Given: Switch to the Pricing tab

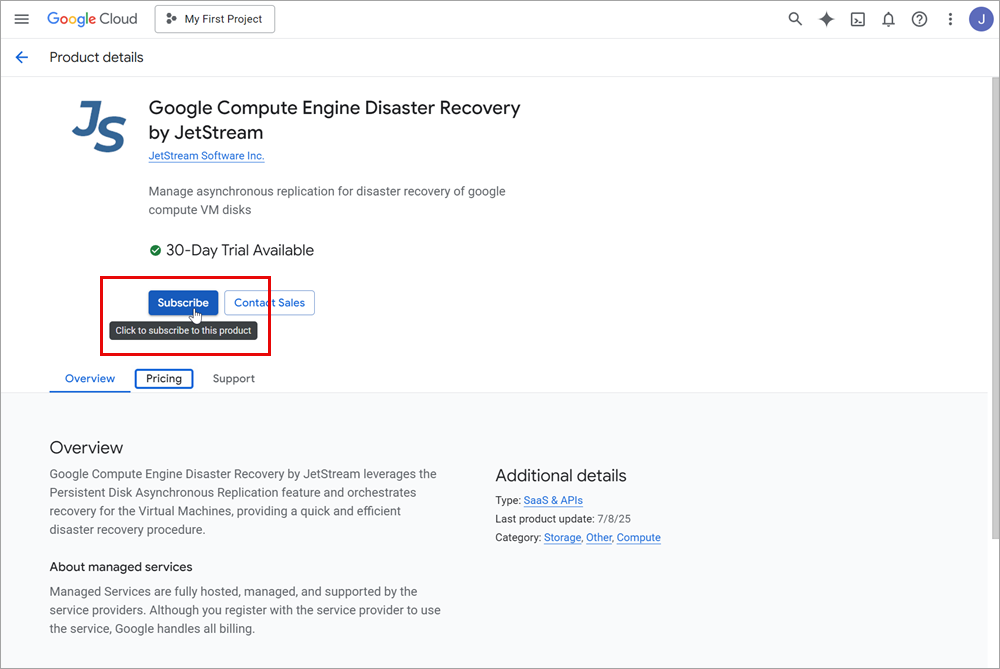Looking at the screenshot, I should coord(164,379).
